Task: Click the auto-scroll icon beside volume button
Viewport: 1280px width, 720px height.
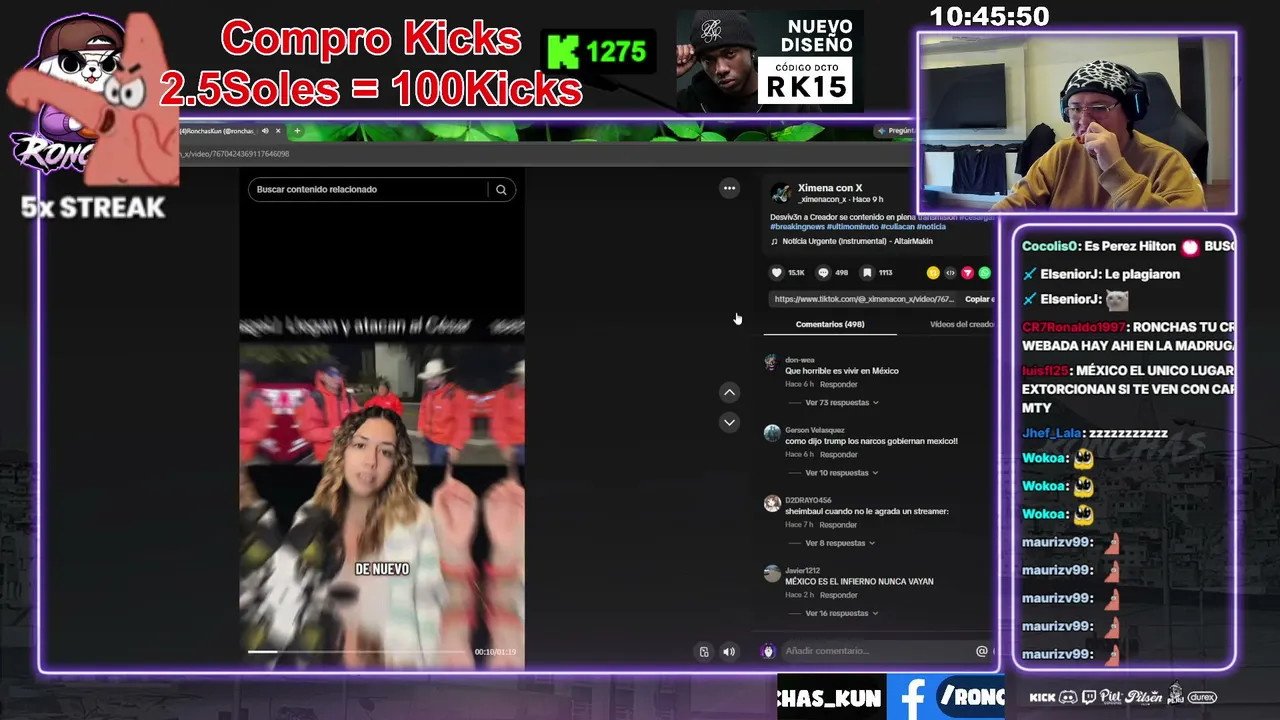Action: coord(704,652)
